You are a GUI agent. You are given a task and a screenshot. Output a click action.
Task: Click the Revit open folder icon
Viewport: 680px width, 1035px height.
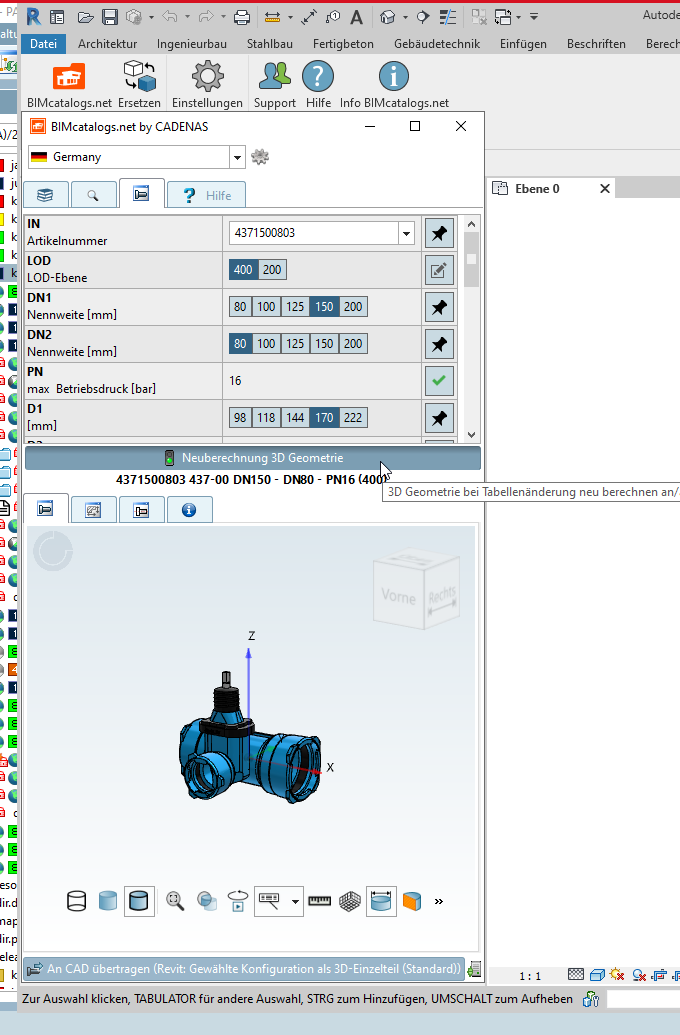(x=85, y=17)
